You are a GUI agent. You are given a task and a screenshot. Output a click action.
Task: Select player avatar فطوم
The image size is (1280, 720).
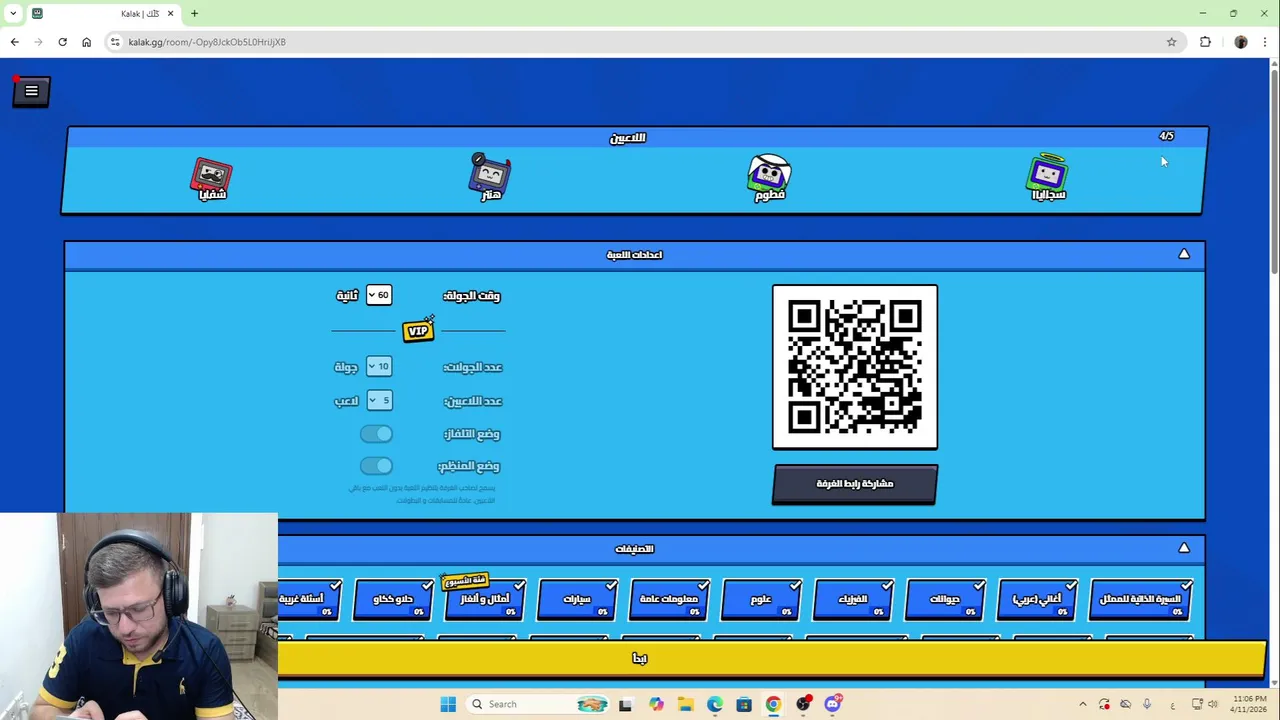(x=769, y=177)
